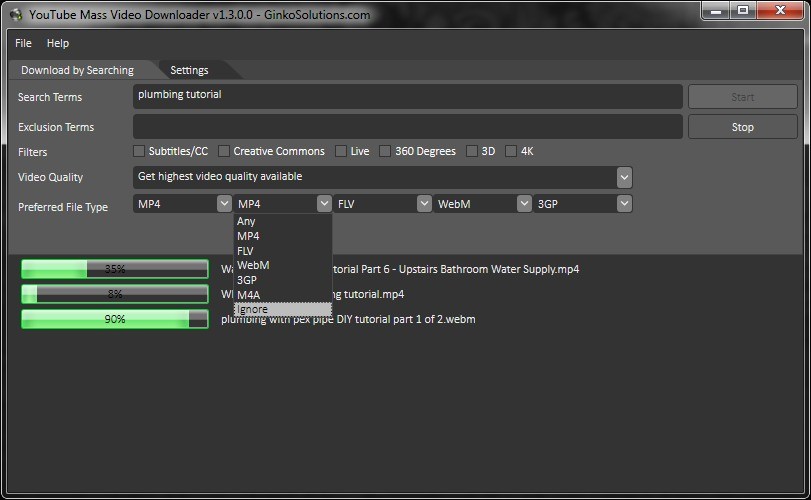
Task: Choose M4A from the open dropdown list
Action: pos(283,295)
